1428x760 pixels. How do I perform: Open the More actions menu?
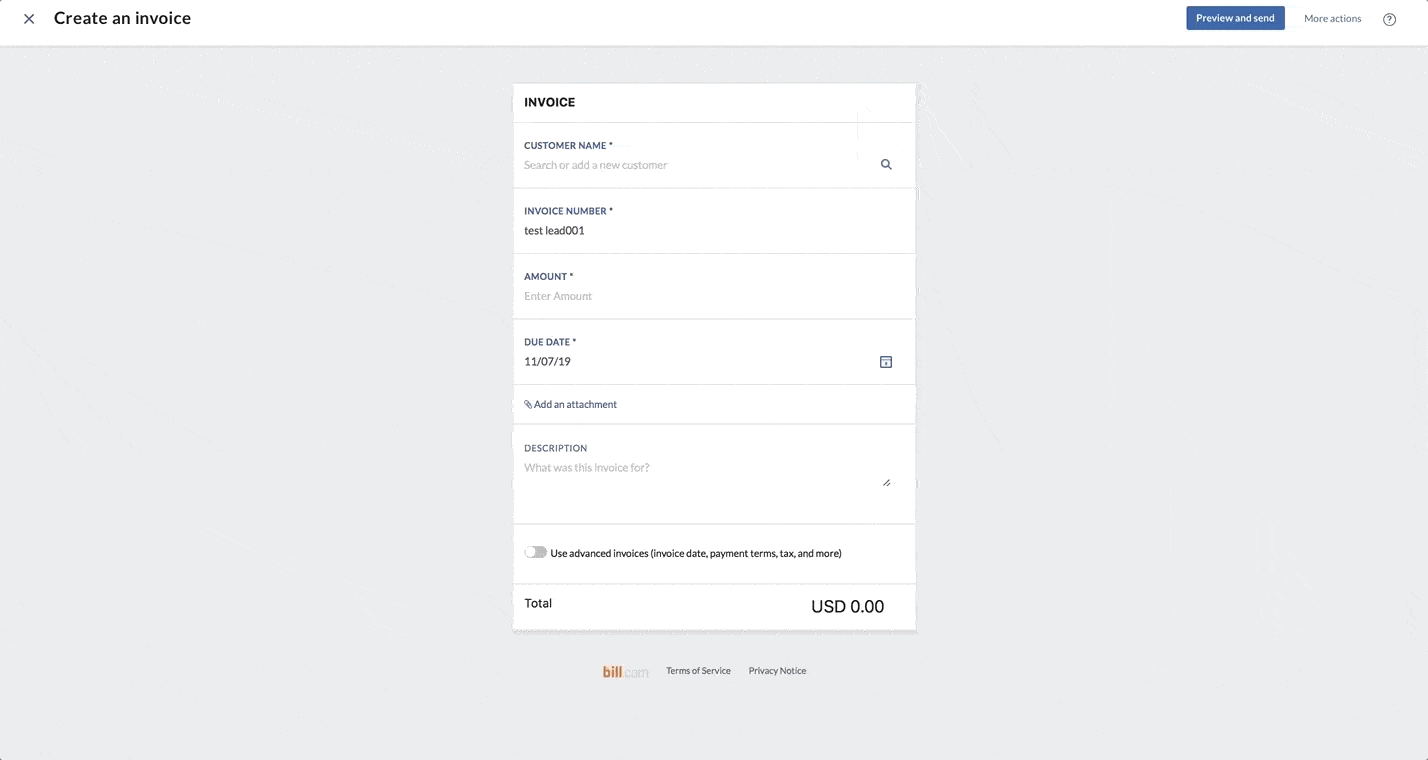pos(1332,18)
